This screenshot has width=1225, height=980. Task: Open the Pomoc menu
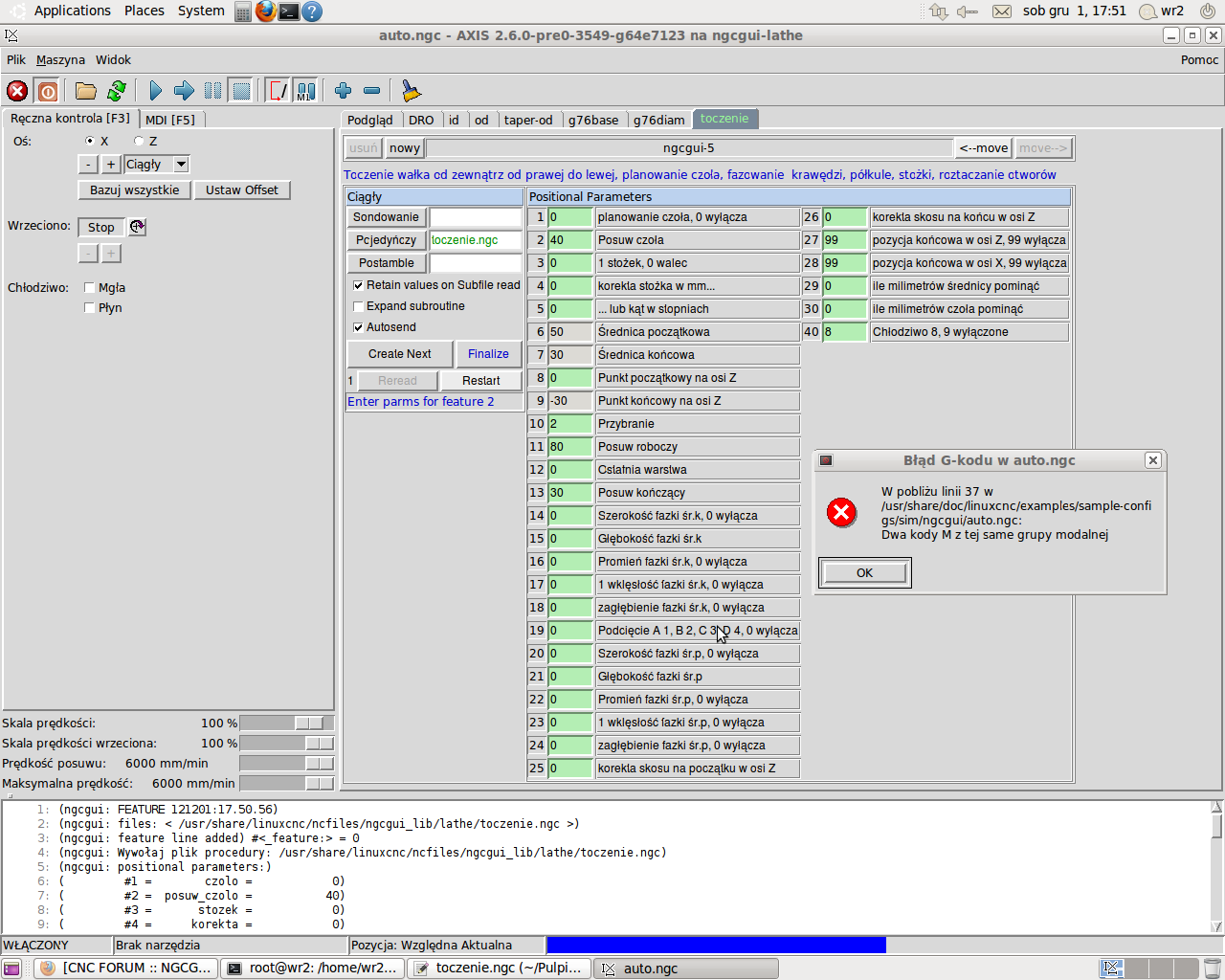point(1199,60)
